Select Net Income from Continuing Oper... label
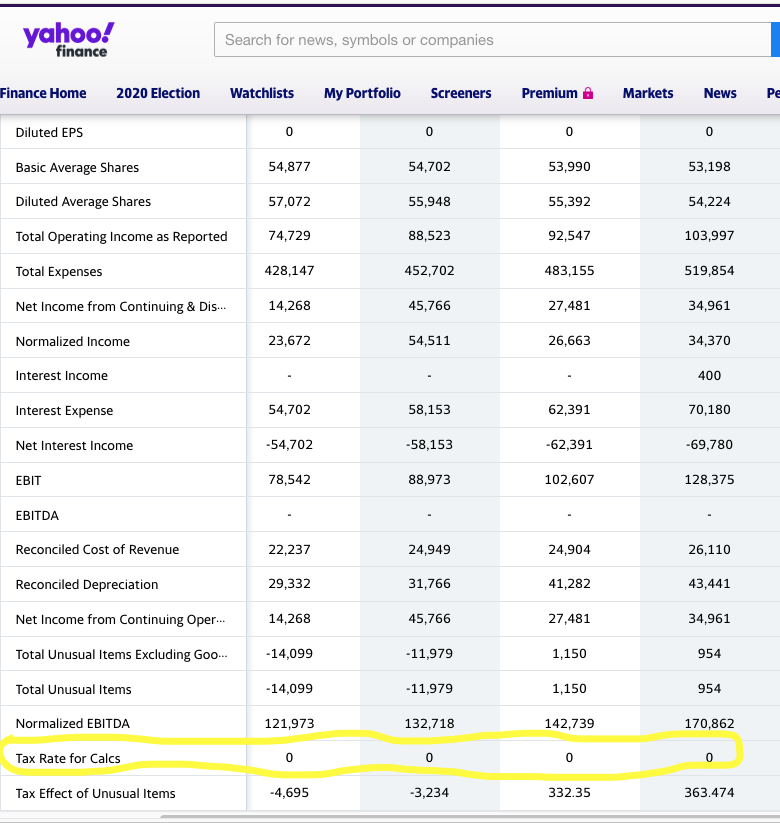This screenshot has width=780, height=823. [120, 619]
